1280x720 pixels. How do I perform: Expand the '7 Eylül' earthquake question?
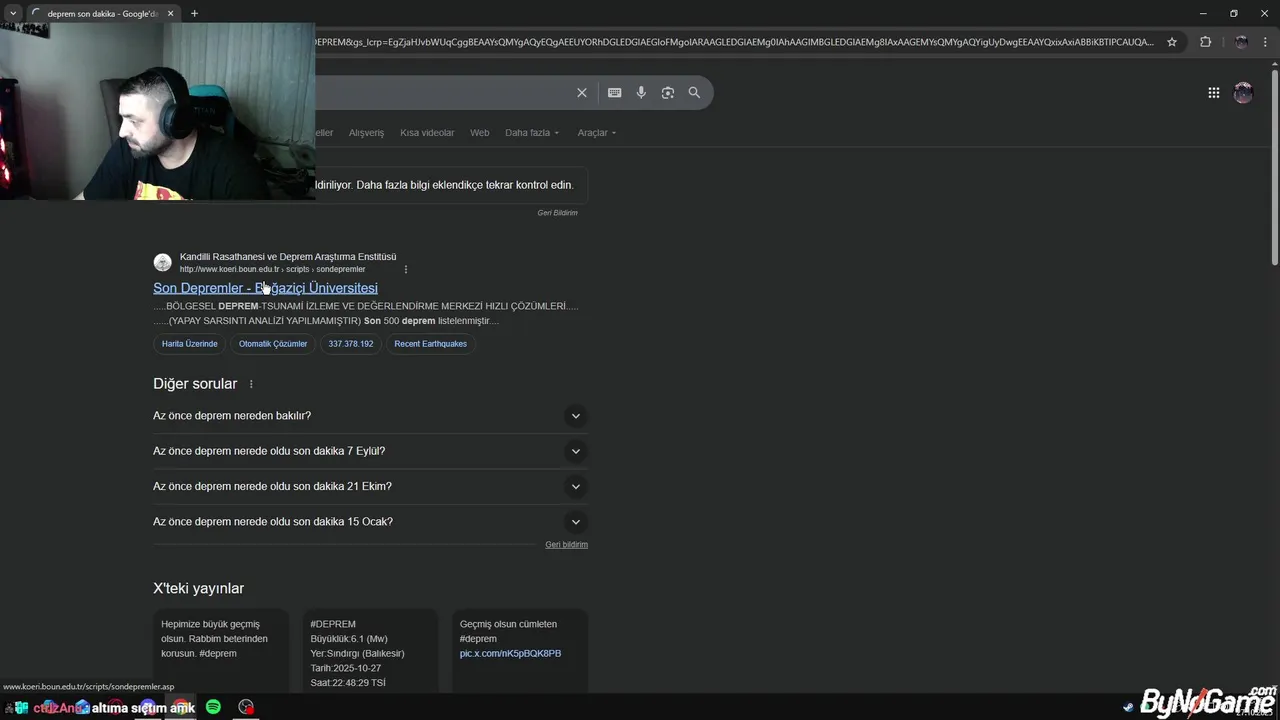point(370,451)
